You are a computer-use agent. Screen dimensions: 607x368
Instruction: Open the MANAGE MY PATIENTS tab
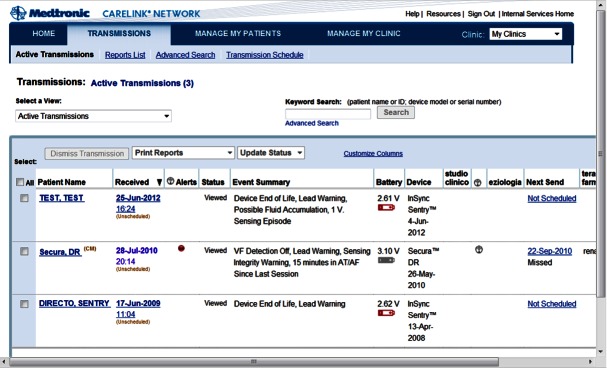tap(238, 34)
